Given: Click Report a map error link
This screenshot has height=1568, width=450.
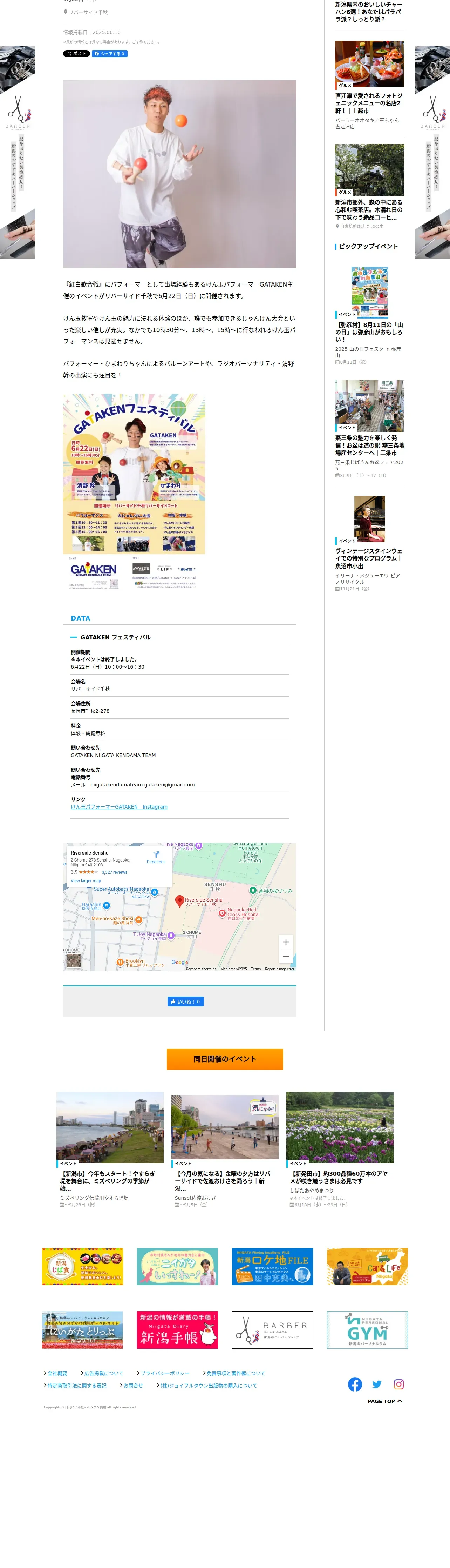Looking at the screenshot, I should [x=280, y=969].
